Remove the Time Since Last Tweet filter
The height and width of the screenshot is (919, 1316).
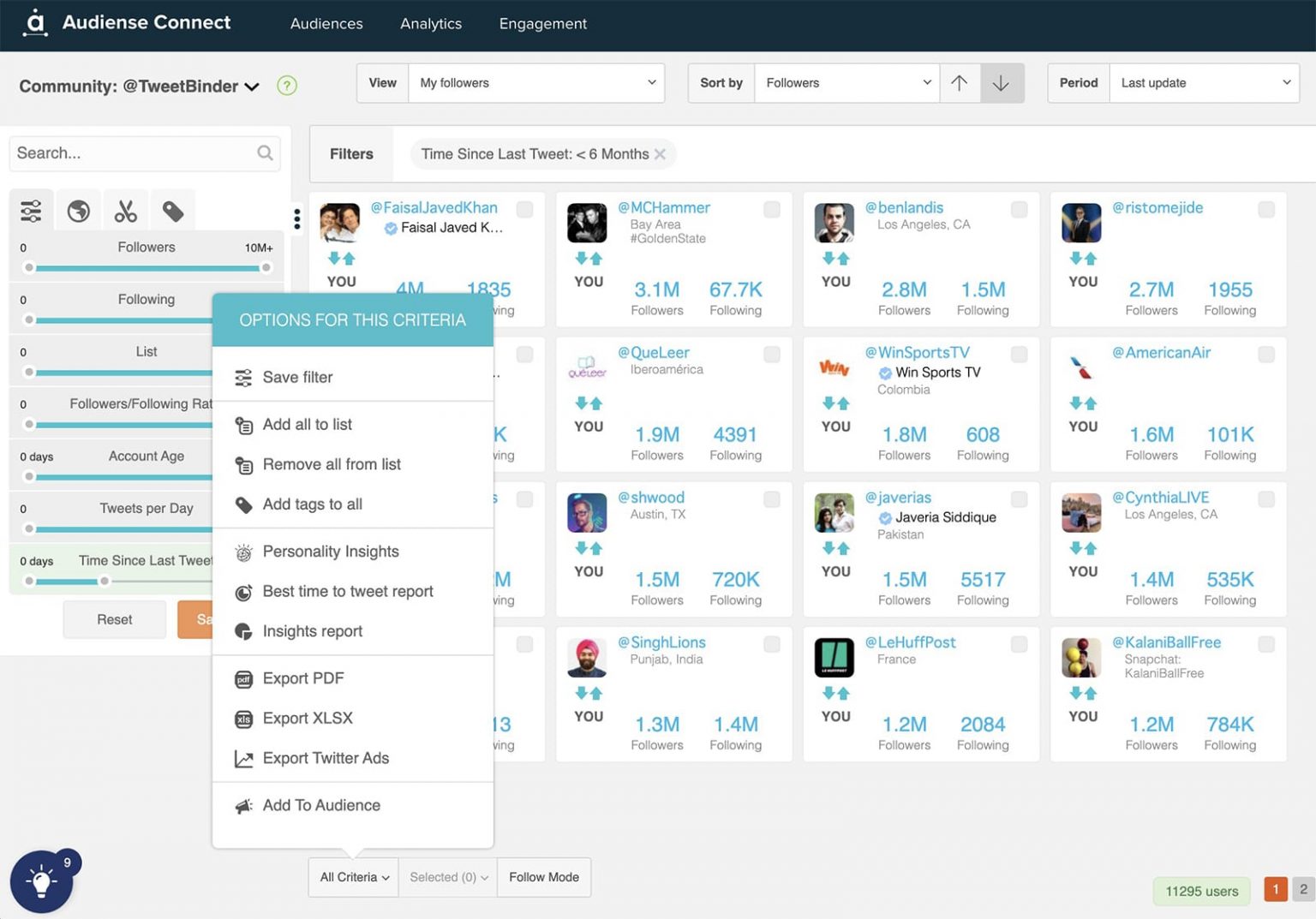660,154
